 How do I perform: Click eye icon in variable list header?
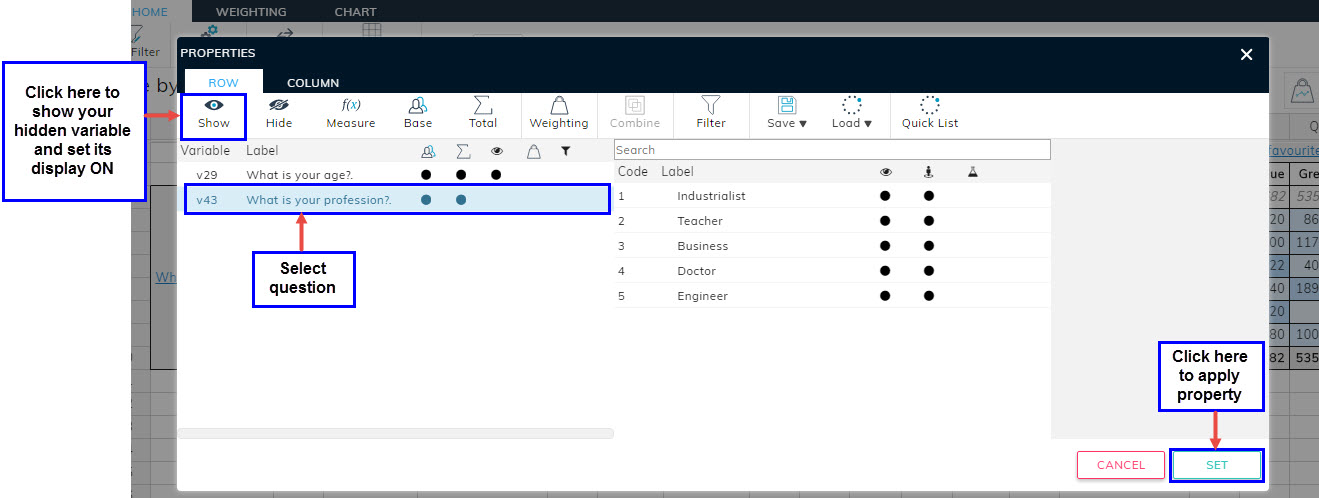point(496,151)
